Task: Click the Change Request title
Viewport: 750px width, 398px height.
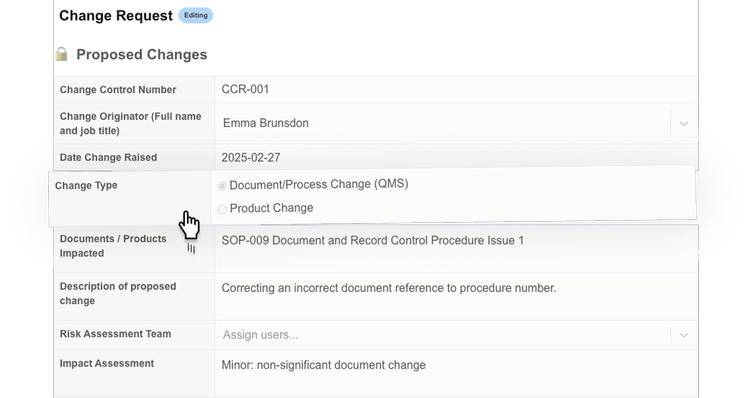Action: coord(116,16)
